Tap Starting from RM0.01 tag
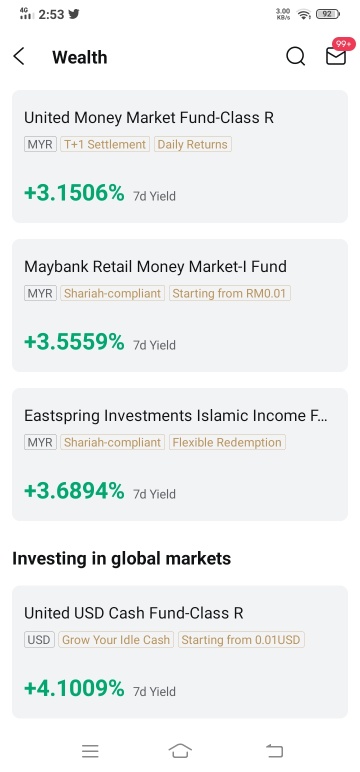Viewport: 360px width, 772px height. [229, 293]
